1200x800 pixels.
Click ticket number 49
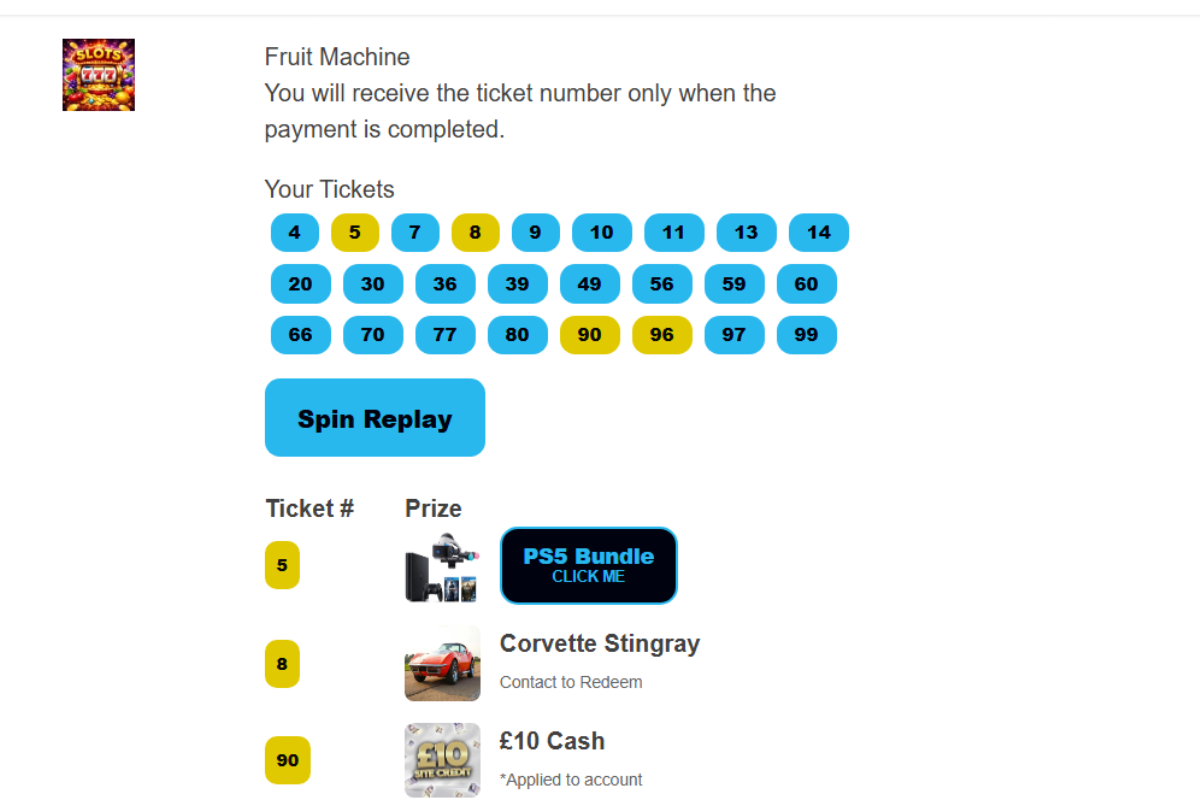click(590, 284)
